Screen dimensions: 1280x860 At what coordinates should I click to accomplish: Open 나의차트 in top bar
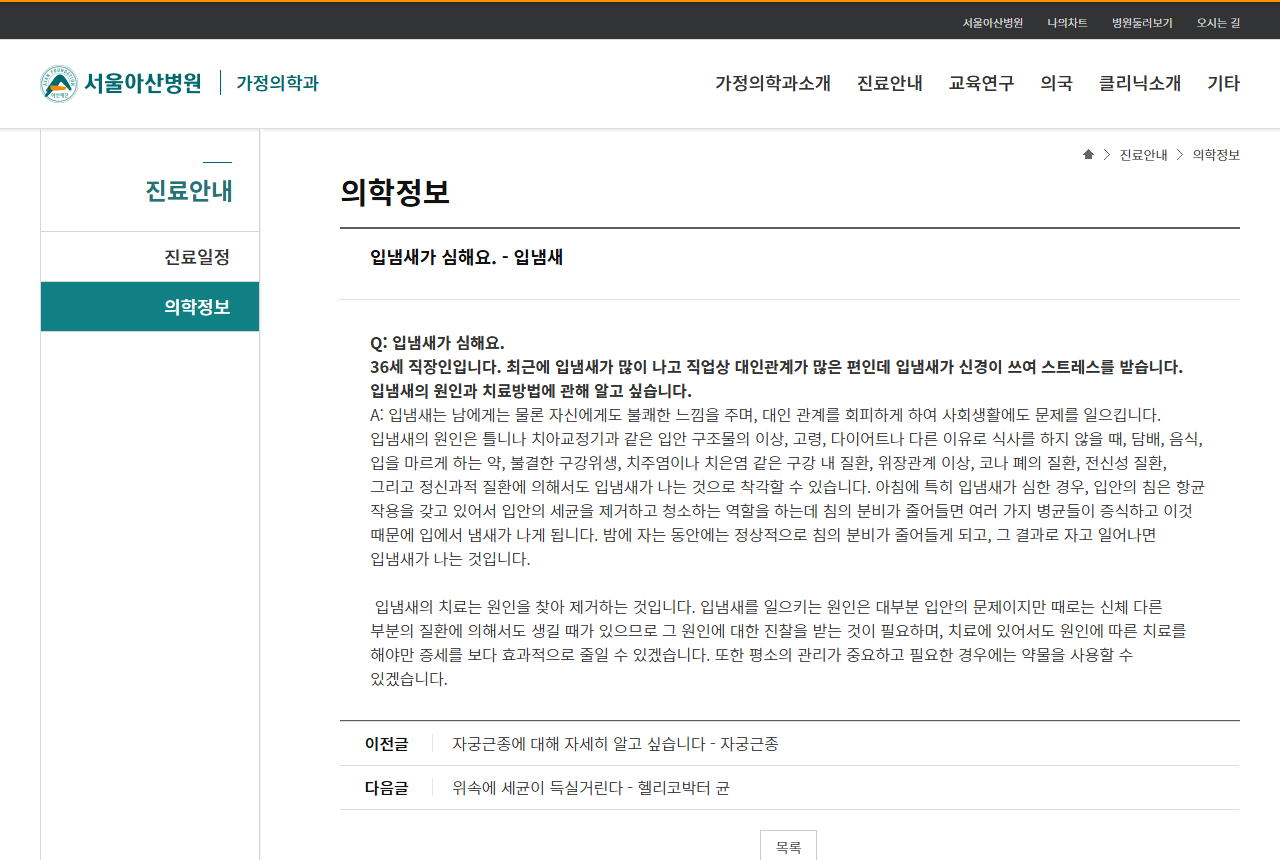coord(1067,22)
